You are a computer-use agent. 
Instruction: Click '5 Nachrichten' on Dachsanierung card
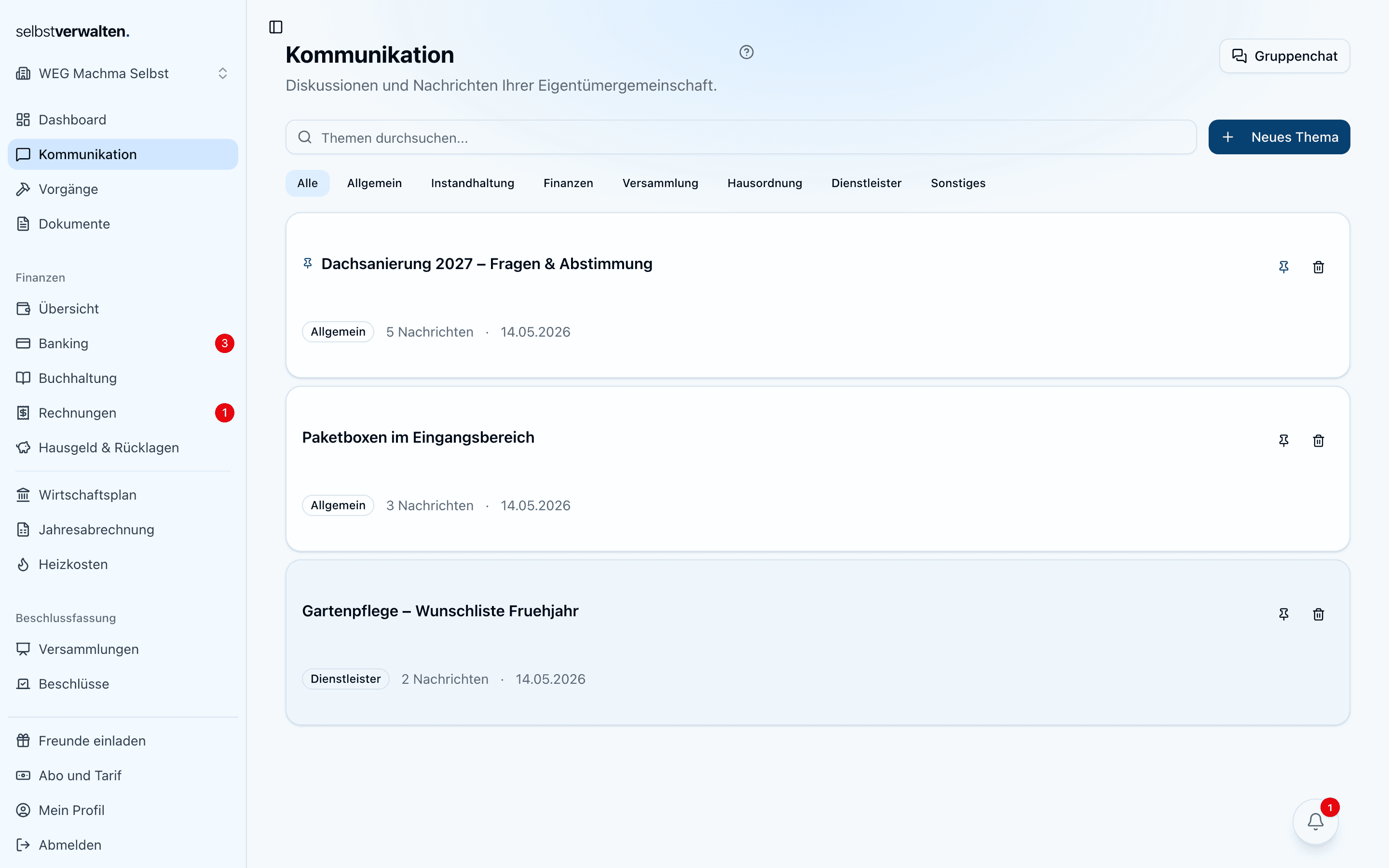click(x=429, y=332)
